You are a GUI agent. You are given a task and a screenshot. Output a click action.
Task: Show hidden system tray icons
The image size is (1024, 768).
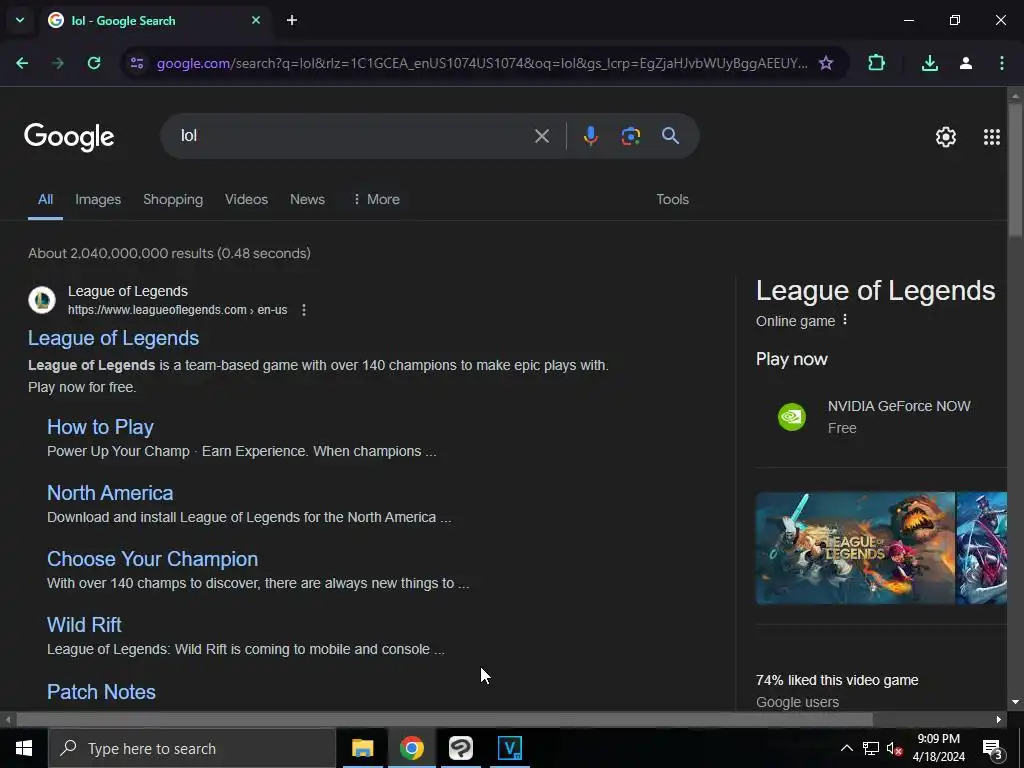click(x=846, y=748)
